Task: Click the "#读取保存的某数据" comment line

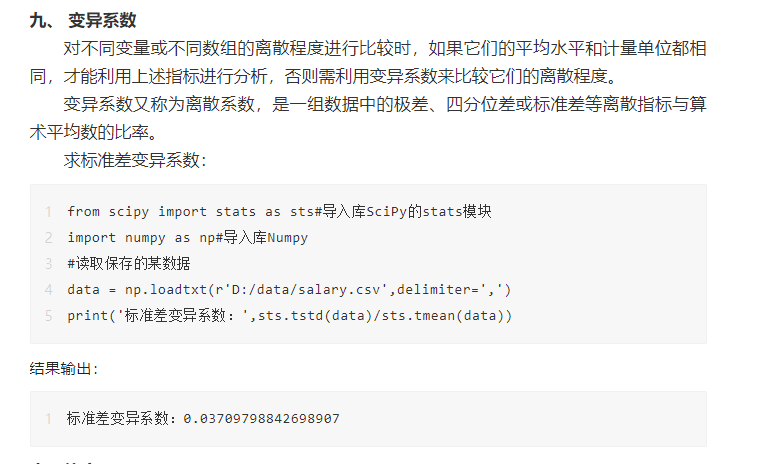Action: pyautogui.click(x=128, y=264)
